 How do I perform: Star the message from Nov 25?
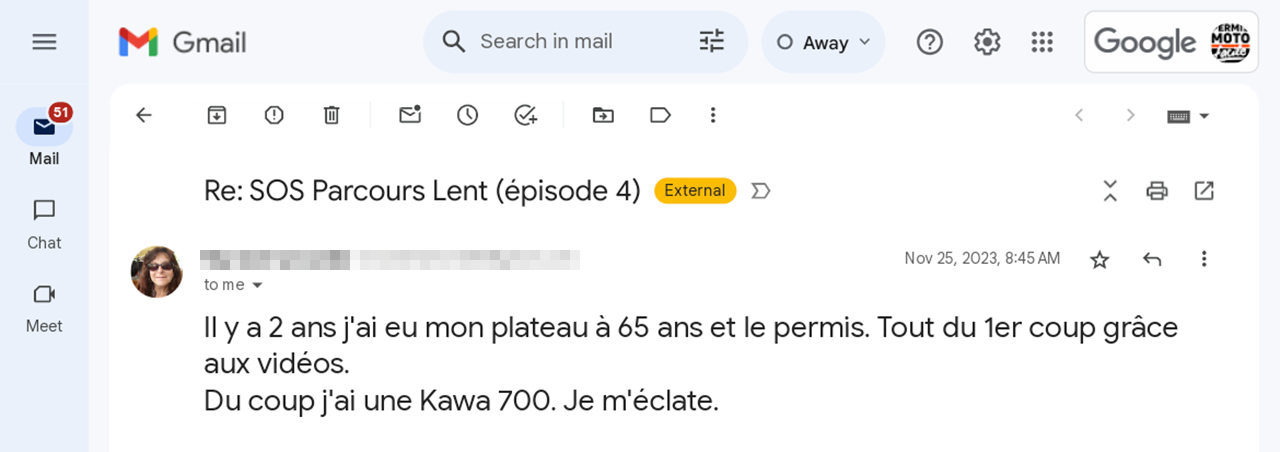(x=1099, y=260)
